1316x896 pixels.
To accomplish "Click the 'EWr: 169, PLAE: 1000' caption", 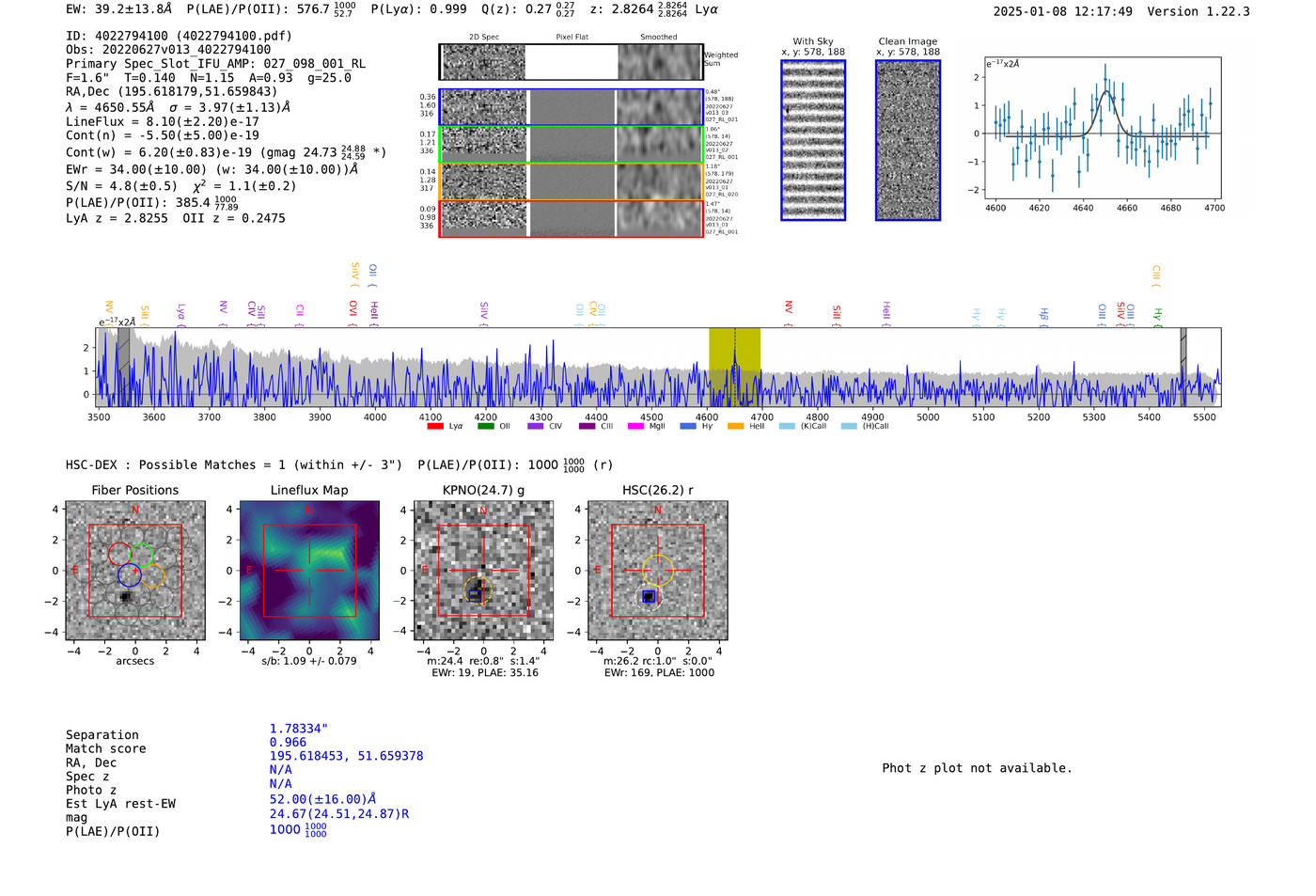I will (658, 673).
